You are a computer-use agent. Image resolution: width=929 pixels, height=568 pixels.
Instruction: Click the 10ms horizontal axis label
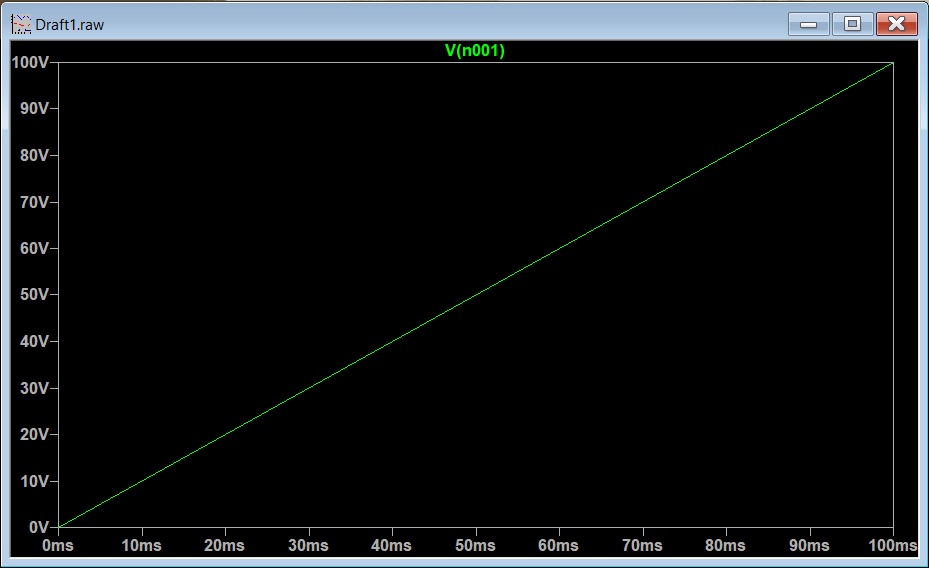point(141,545)
